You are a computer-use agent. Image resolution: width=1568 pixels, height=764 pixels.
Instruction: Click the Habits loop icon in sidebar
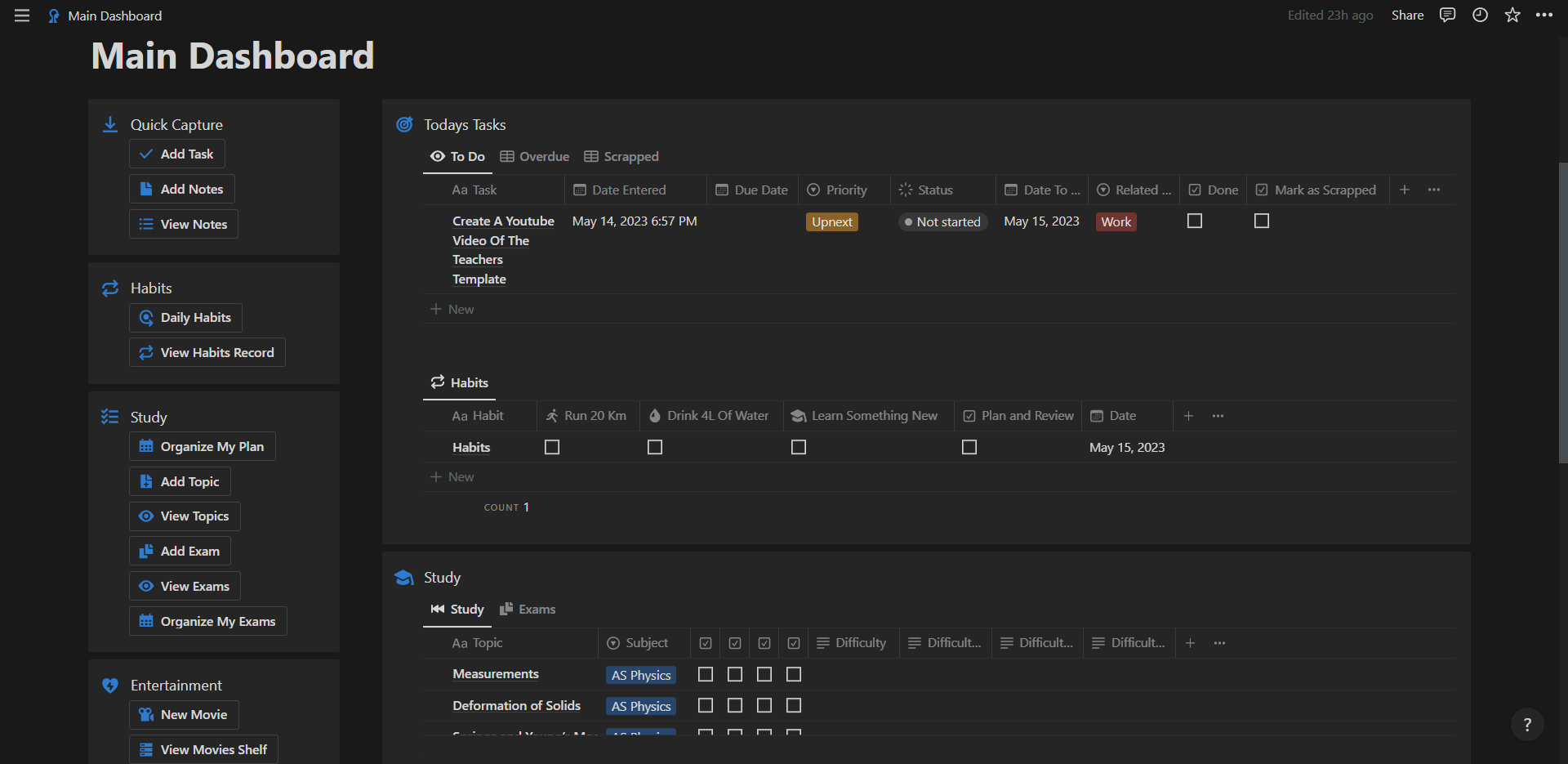(x=110, y=288)
